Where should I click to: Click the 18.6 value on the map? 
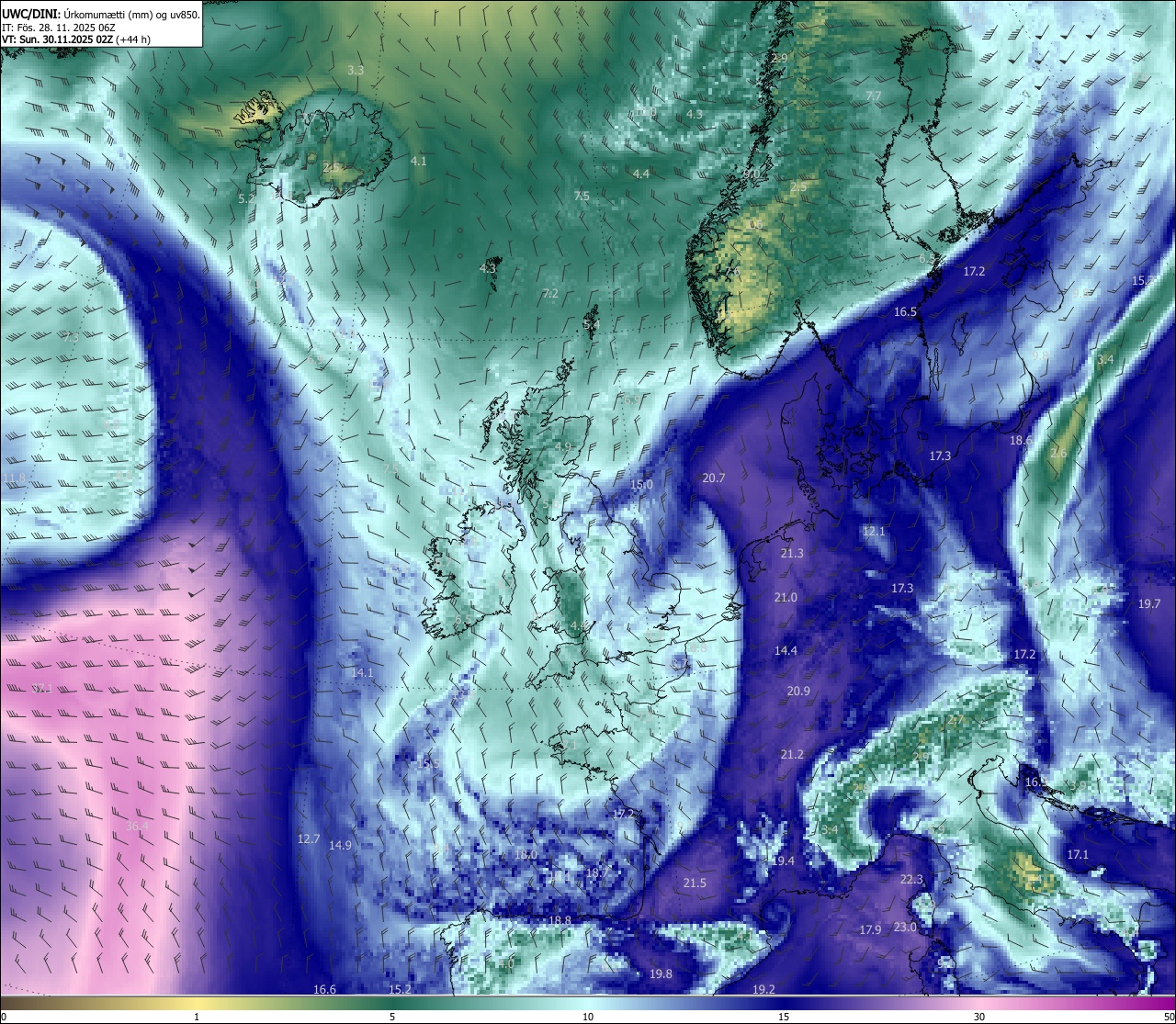pos(1021,441)
